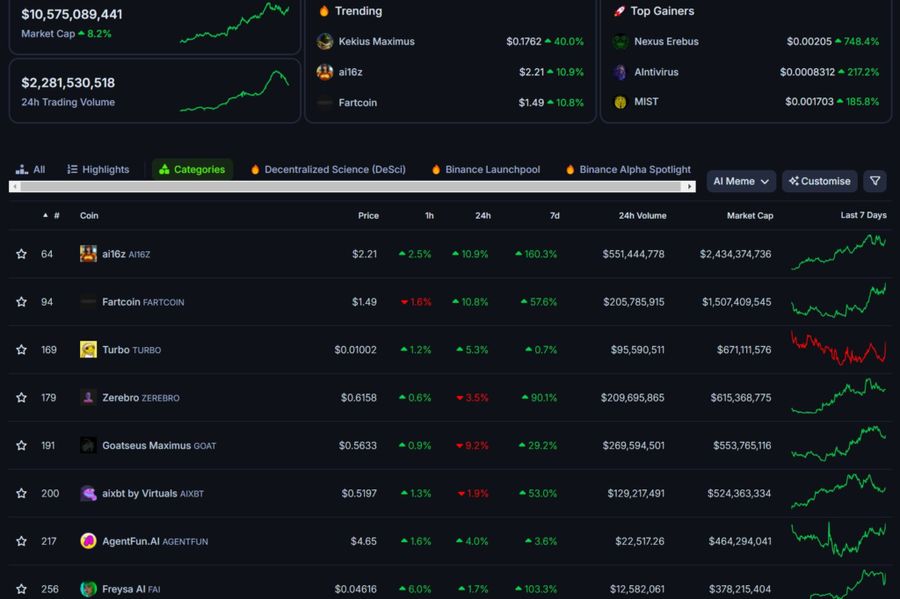Click Kekius Maximus icon in Trending

325,41
